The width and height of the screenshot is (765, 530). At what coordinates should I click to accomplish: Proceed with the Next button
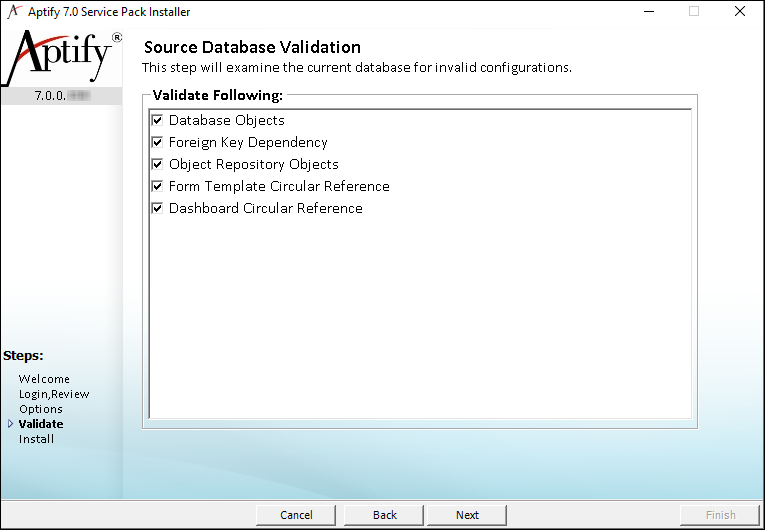point(467,515)
